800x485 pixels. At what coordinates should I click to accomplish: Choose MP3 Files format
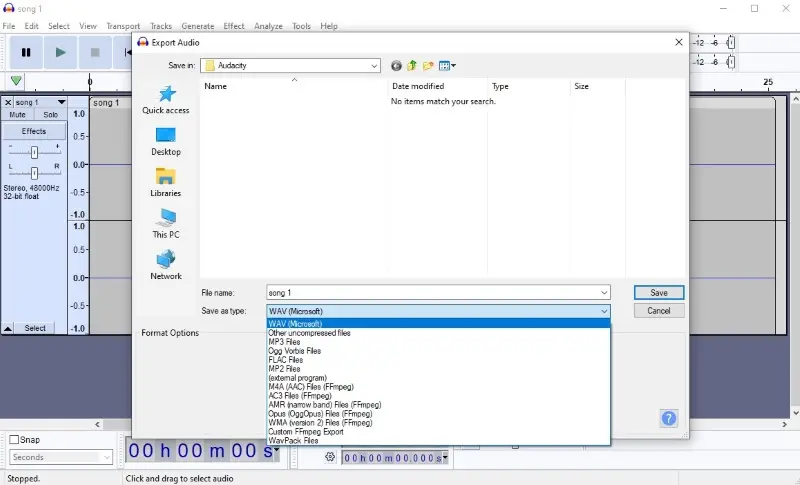pyautogui.click(x=438, y=342)
